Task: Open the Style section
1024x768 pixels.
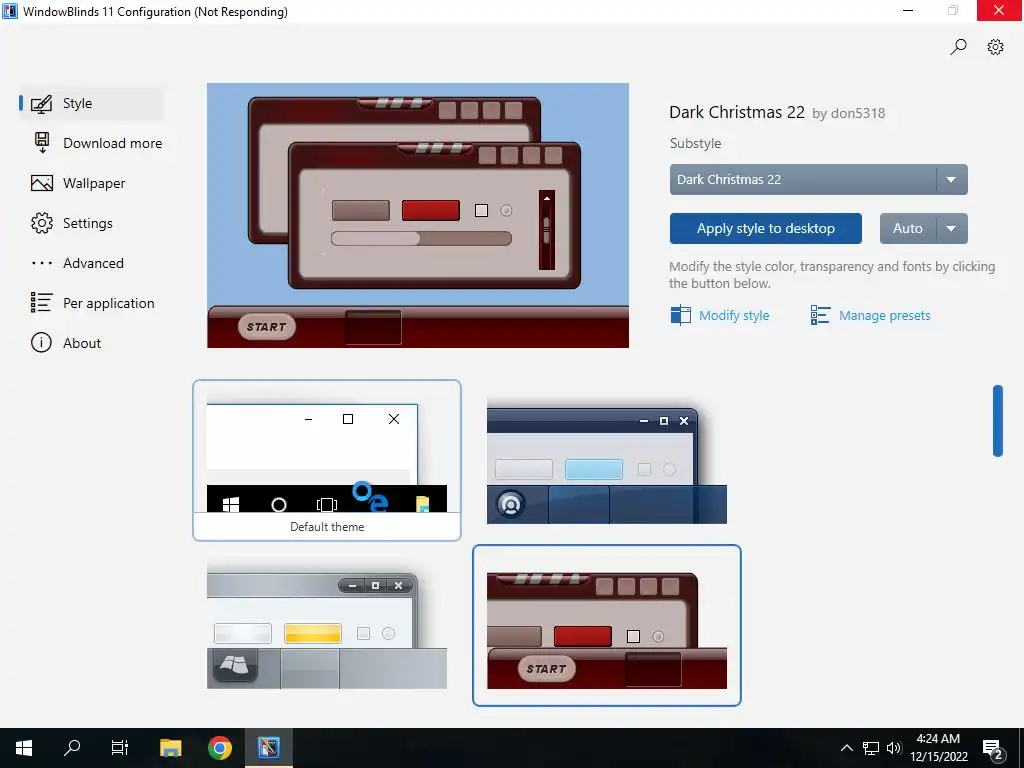Action: click(x=91, y=104)
